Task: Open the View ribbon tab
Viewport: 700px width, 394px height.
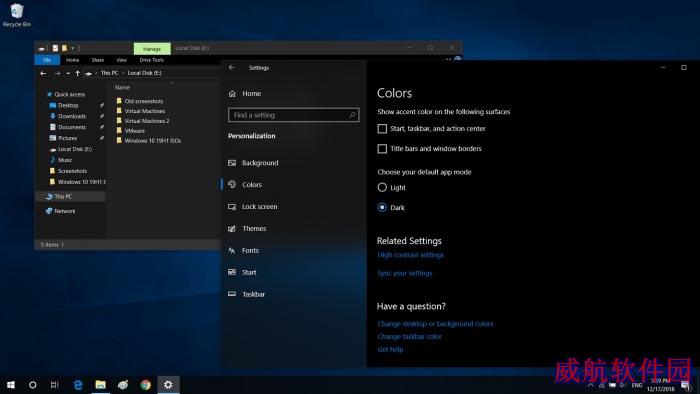Action: (121, 60)
